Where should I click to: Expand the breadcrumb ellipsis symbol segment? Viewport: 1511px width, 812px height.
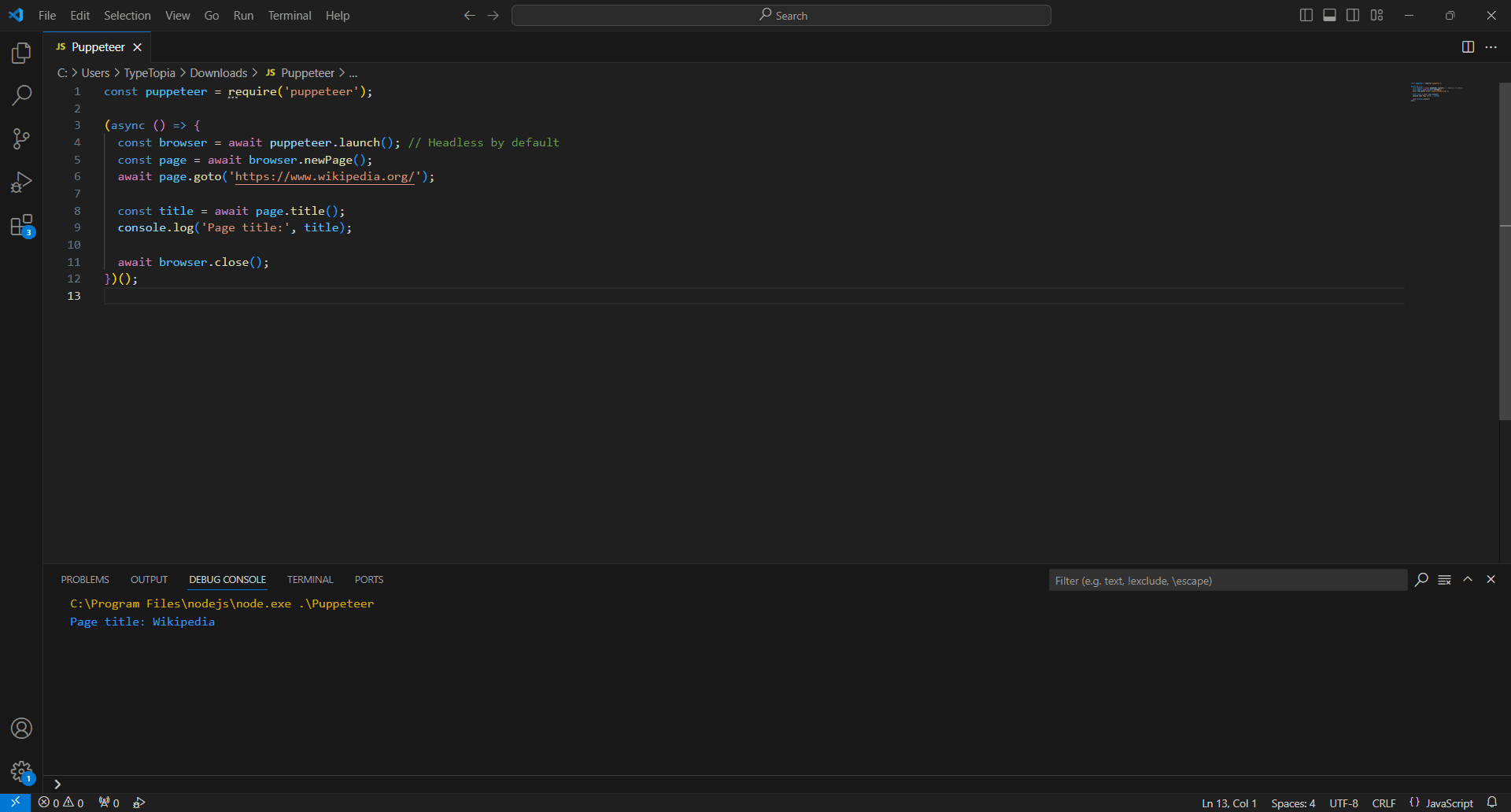[x=353, y=73]
